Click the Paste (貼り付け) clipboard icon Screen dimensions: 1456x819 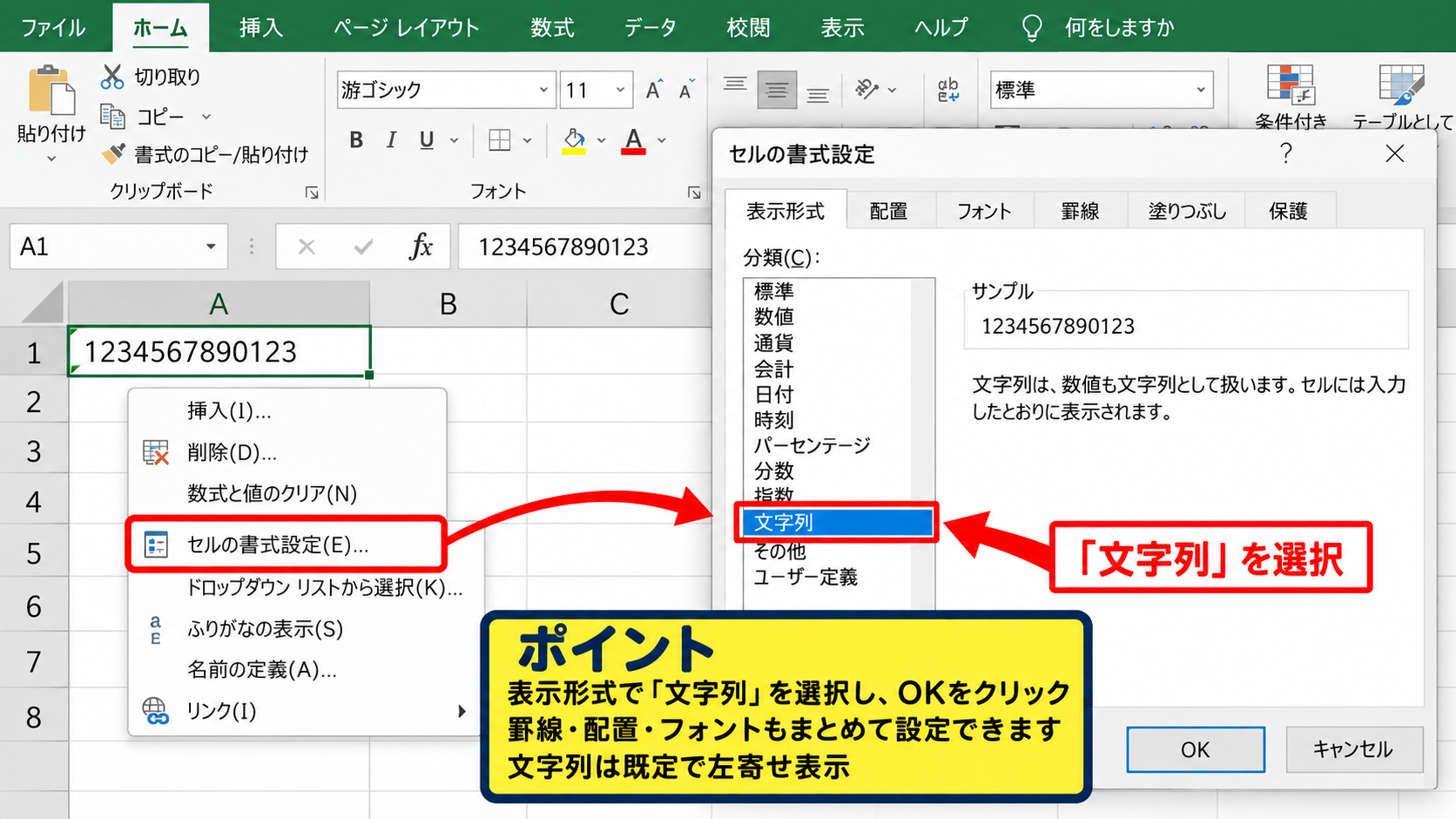(51, 90)
